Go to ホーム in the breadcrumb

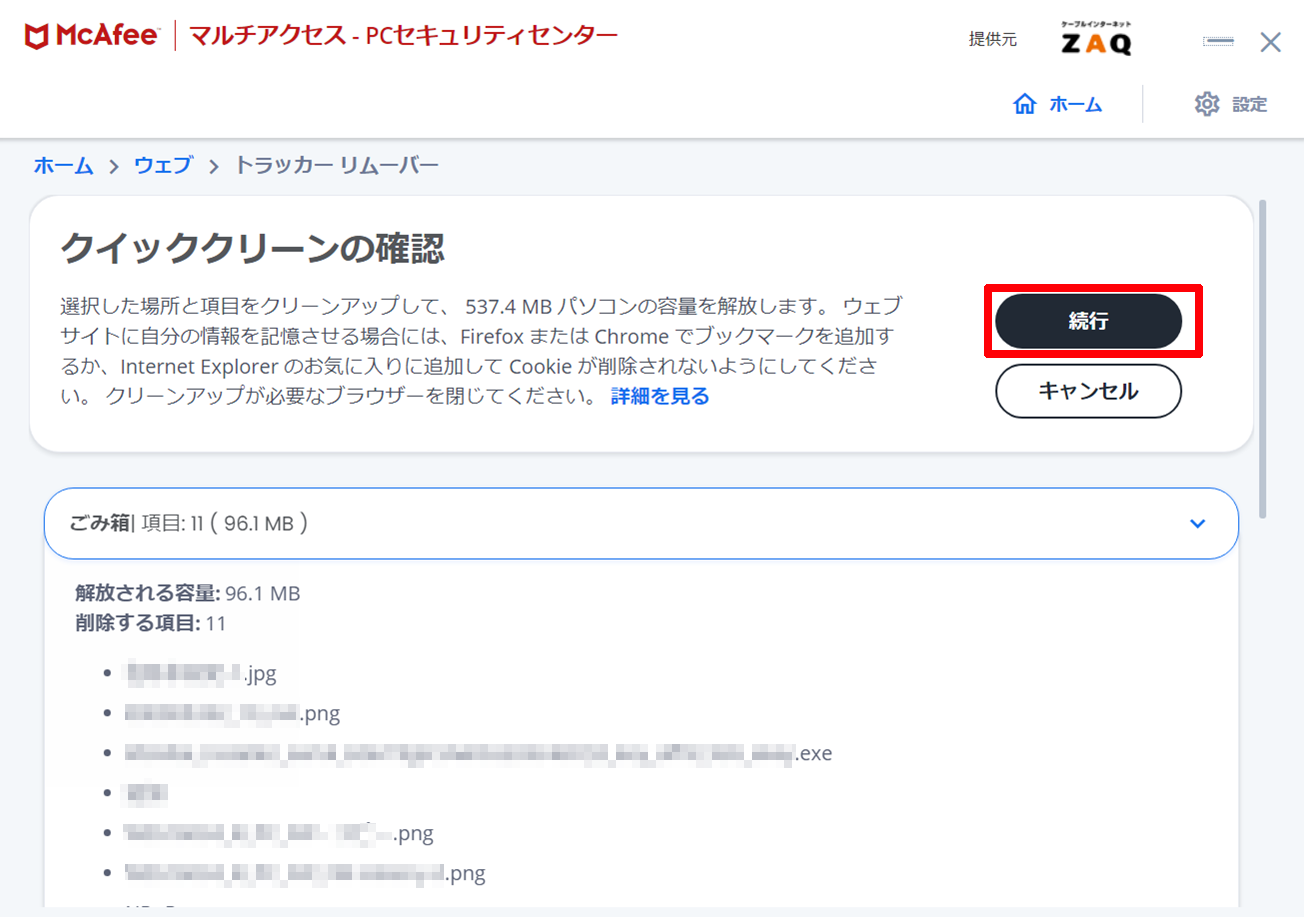64,166
